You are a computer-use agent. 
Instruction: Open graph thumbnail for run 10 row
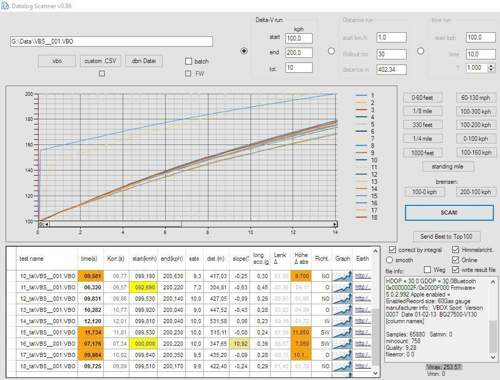(342, 276)
